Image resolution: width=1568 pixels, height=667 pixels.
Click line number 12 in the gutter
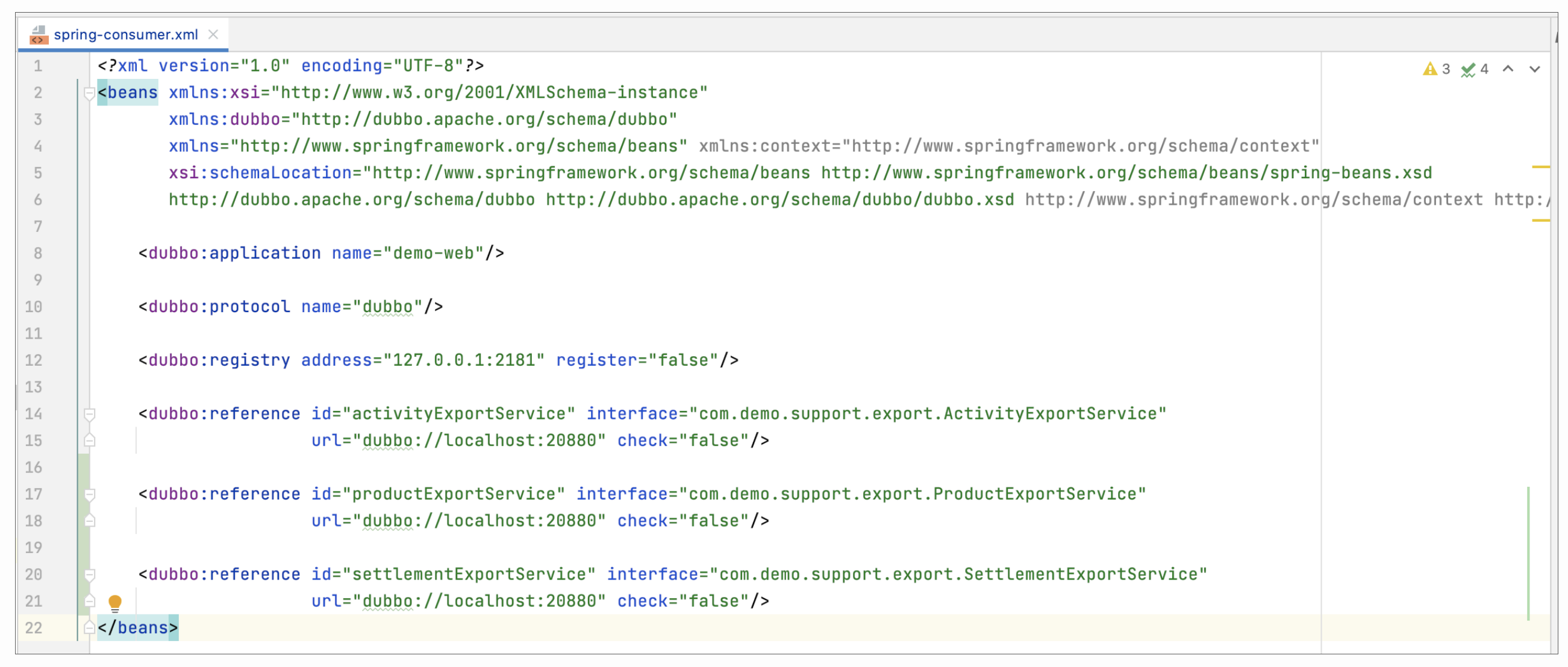pyautogui.click(x=34, y=360)
